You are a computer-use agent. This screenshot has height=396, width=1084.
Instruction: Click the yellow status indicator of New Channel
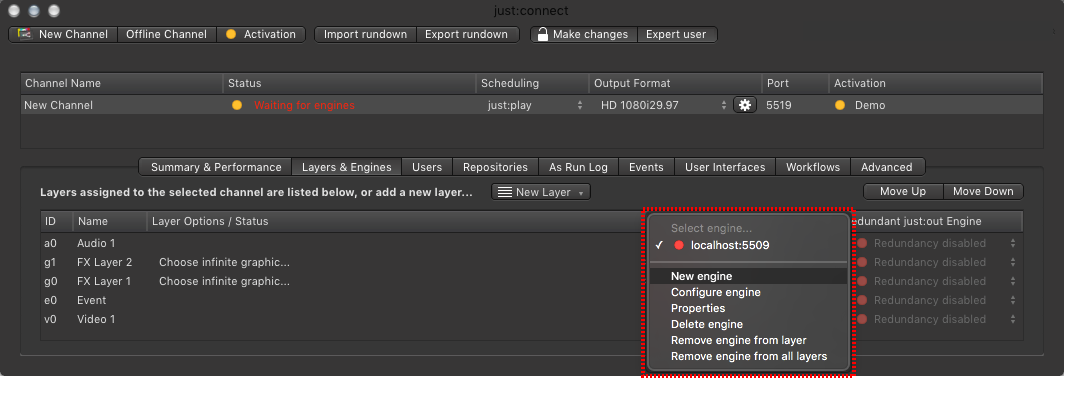coord(237,105)
